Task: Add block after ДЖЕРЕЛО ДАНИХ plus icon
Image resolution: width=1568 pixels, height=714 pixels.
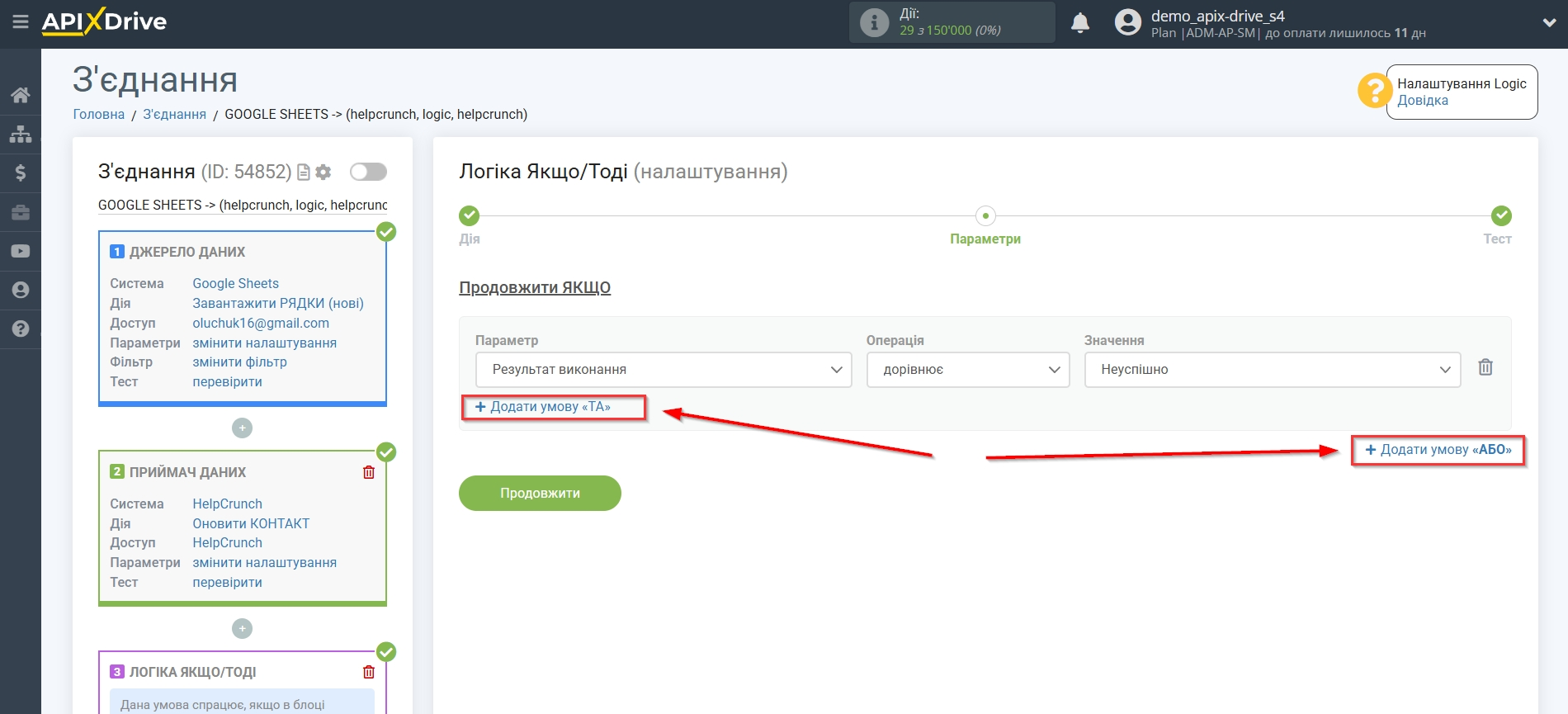Action: coord(242,428)
